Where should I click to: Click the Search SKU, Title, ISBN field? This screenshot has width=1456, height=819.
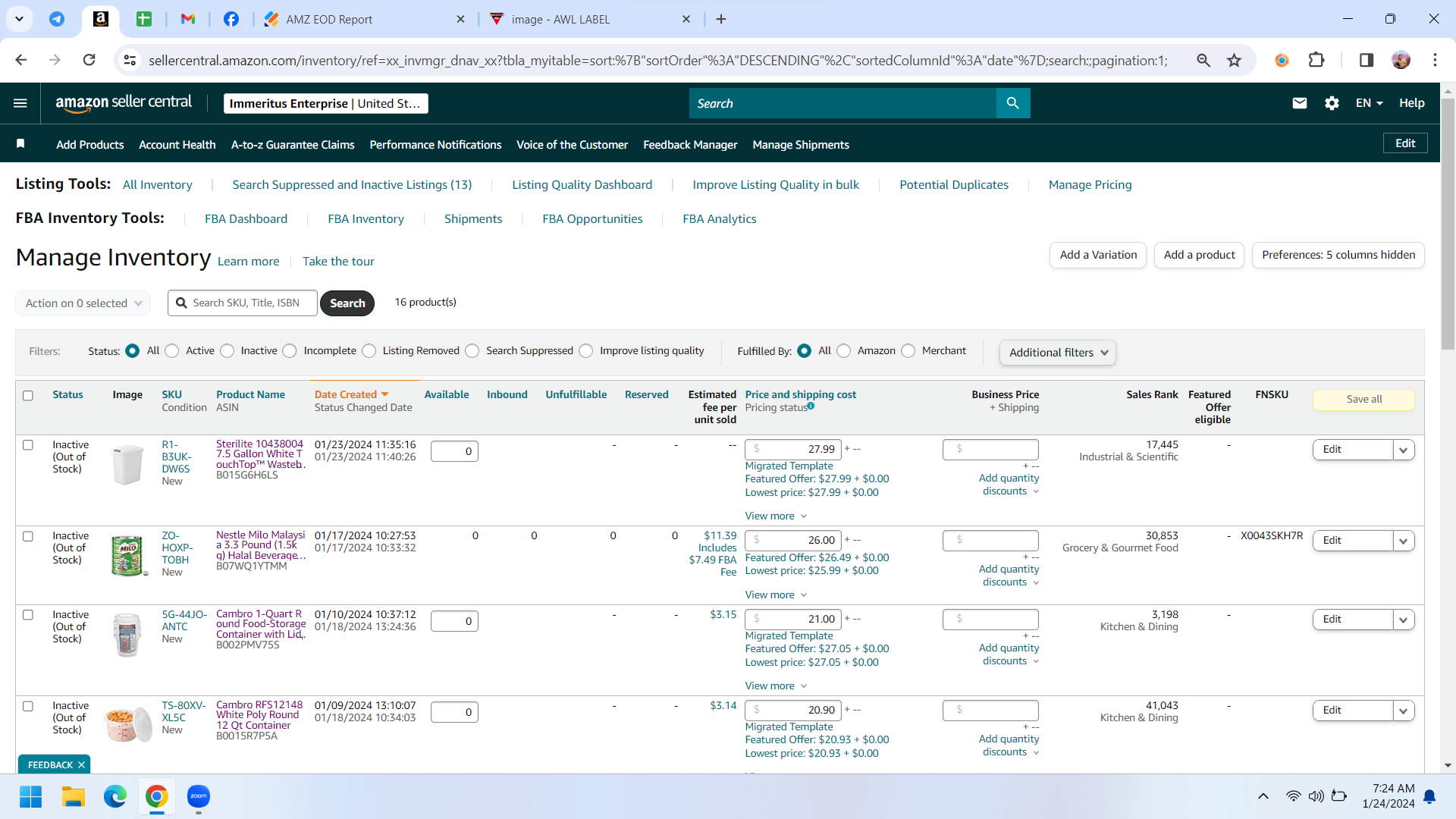pyautogui.click(x=243, y=303)
